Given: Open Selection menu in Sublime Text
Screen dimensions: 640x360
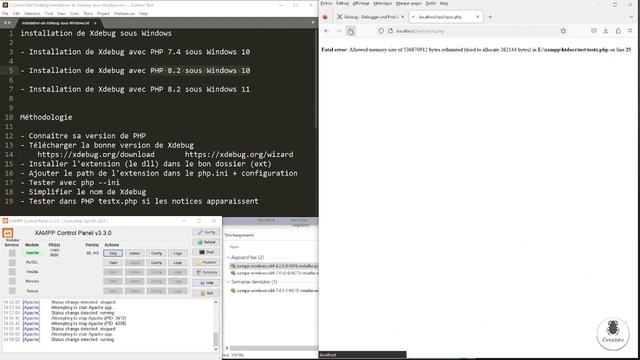Looking at the screenshot, I should click(x=32, y=13).
